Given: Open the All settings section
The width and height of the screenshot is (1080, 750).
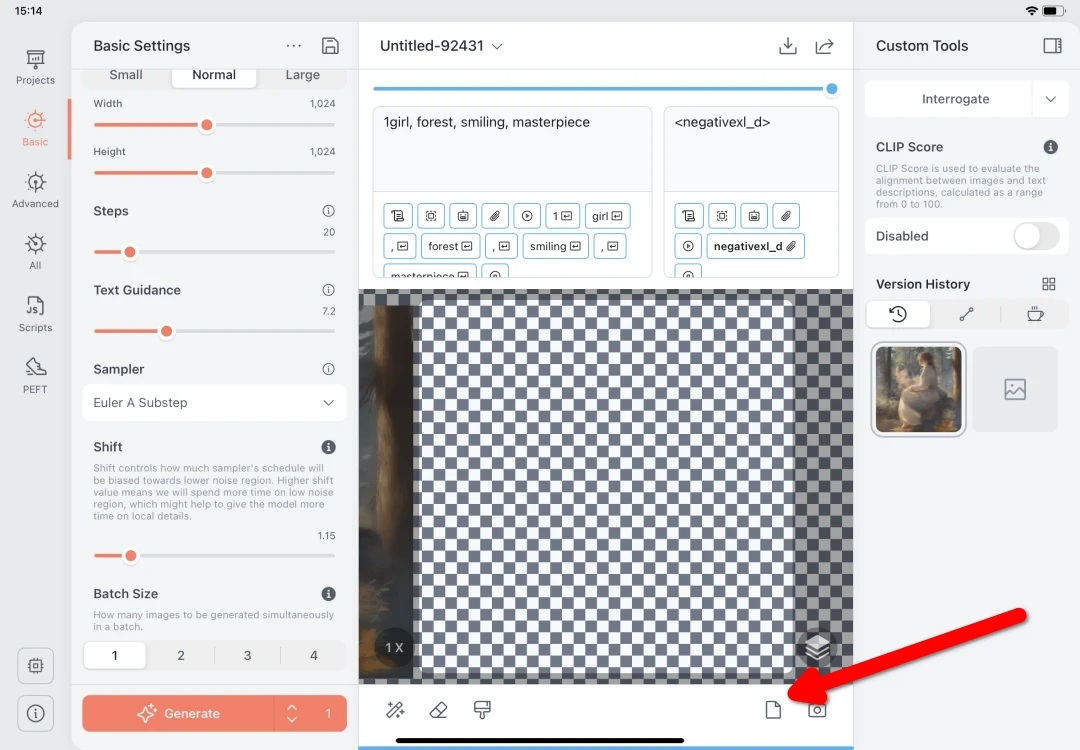Looking at the screenshot, I should pyautogui.click(x=35, y=252).
